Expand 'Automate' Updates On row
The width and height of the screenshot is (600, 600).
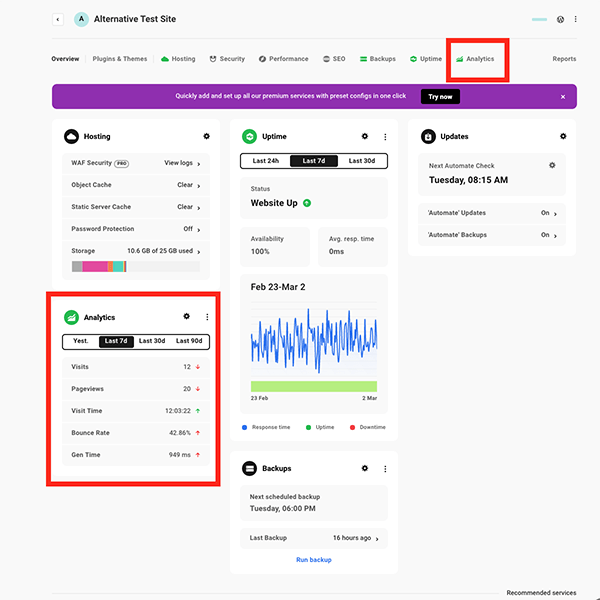(x=492, y=213)
